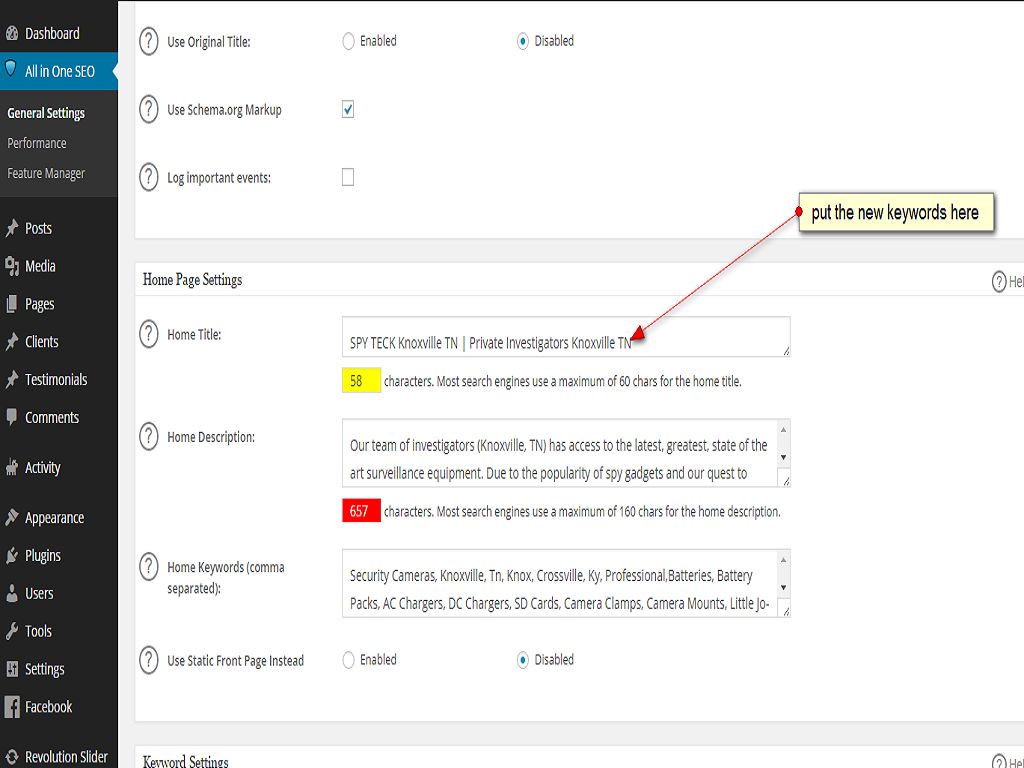Go to Settings section label
1024x768 pixels.
click(x=44, y=669)
